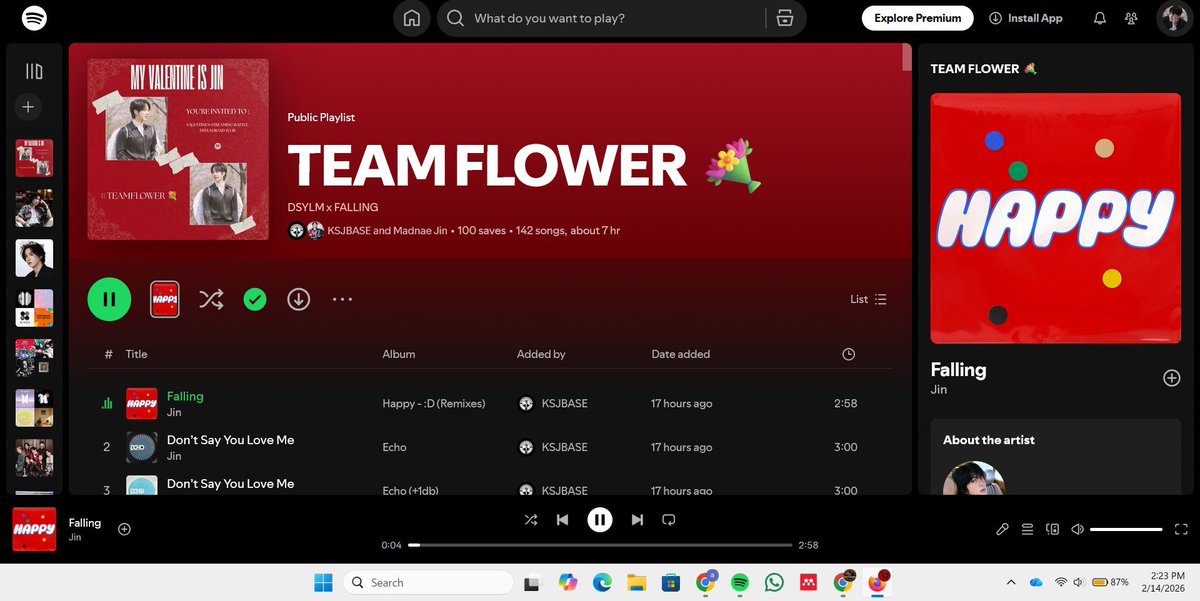Image resolution: width=1200 pixels, height=601 pixels.
Task: Click the # column header
Action: (x=108, y=354)
